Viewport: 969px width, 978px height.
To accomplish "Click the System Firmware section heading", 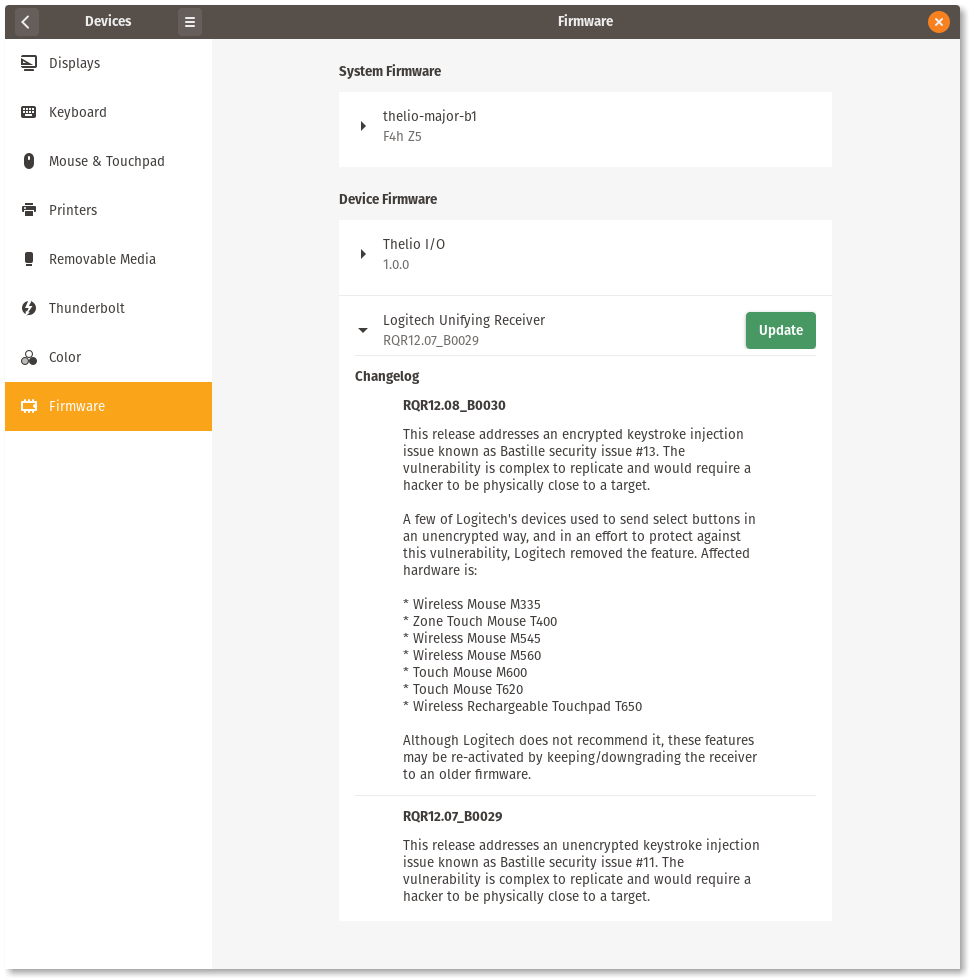I will pos(390,71).
